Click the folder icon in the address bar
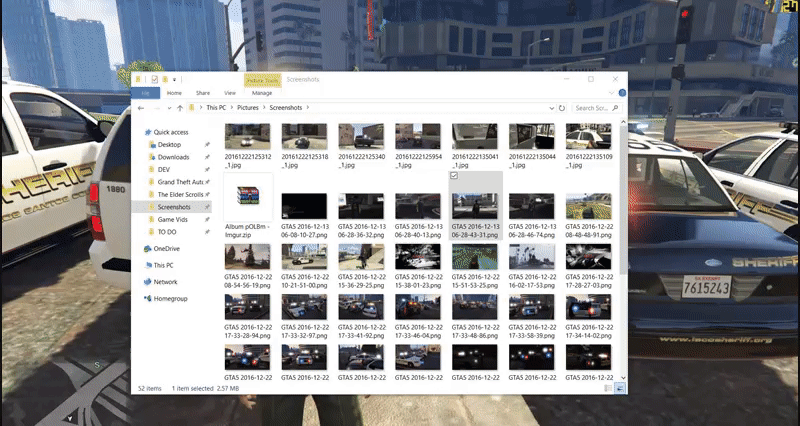The height and width of the screenshot is (426, 800). pyautogui.click(x=192, y=108)
